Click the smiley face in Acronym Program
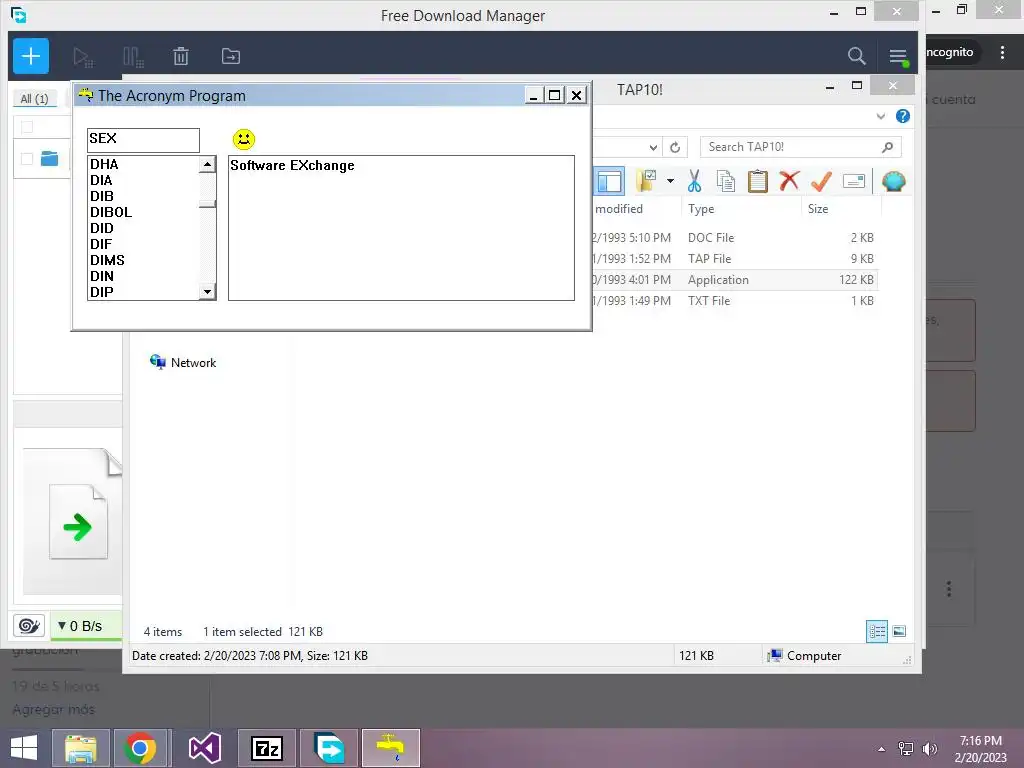 [244, 139]
